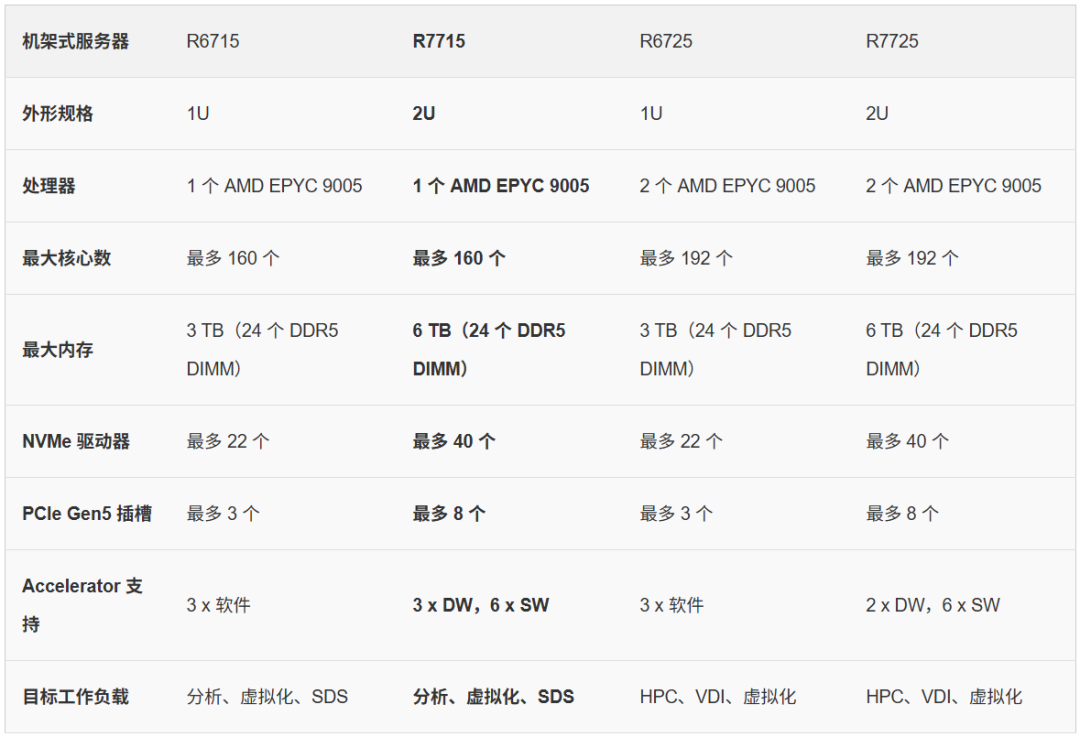Screen dimensions: 1080x737
Task: Click the 最大核心数 row label
Action: tap(67, 258)
